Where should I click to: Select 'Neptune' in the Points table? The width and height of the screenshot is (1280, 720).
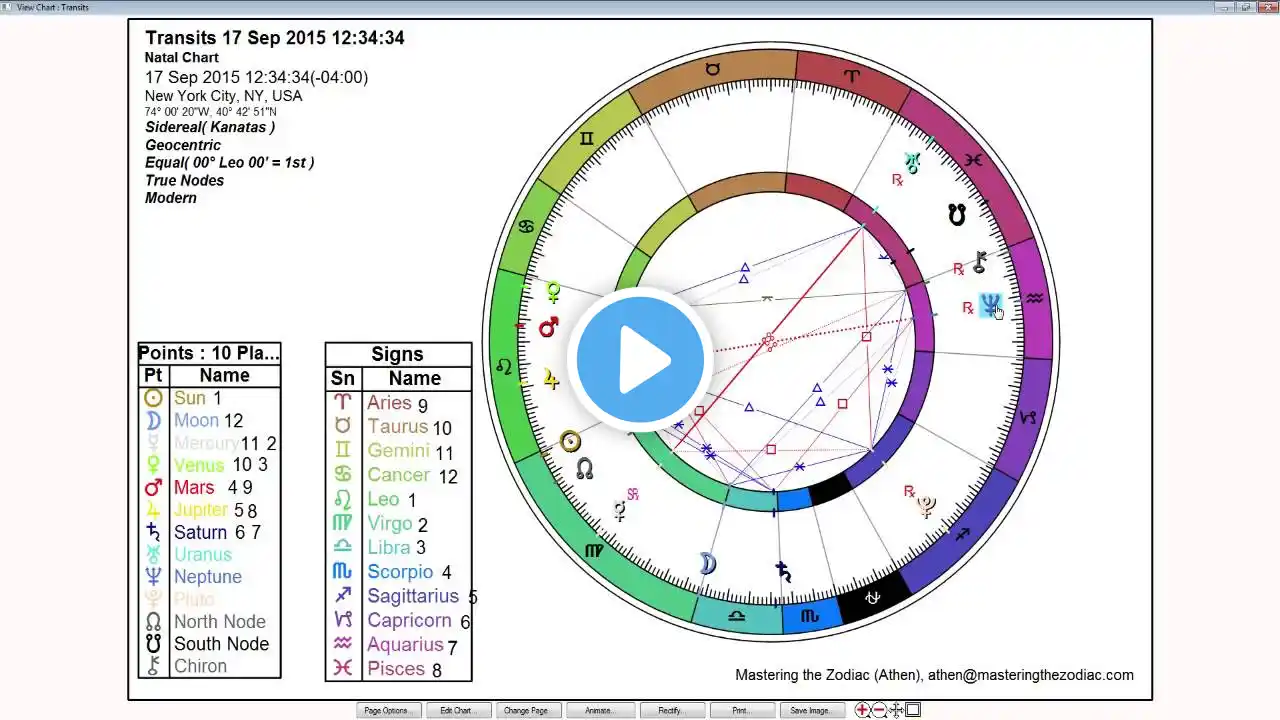click(208, 577)
